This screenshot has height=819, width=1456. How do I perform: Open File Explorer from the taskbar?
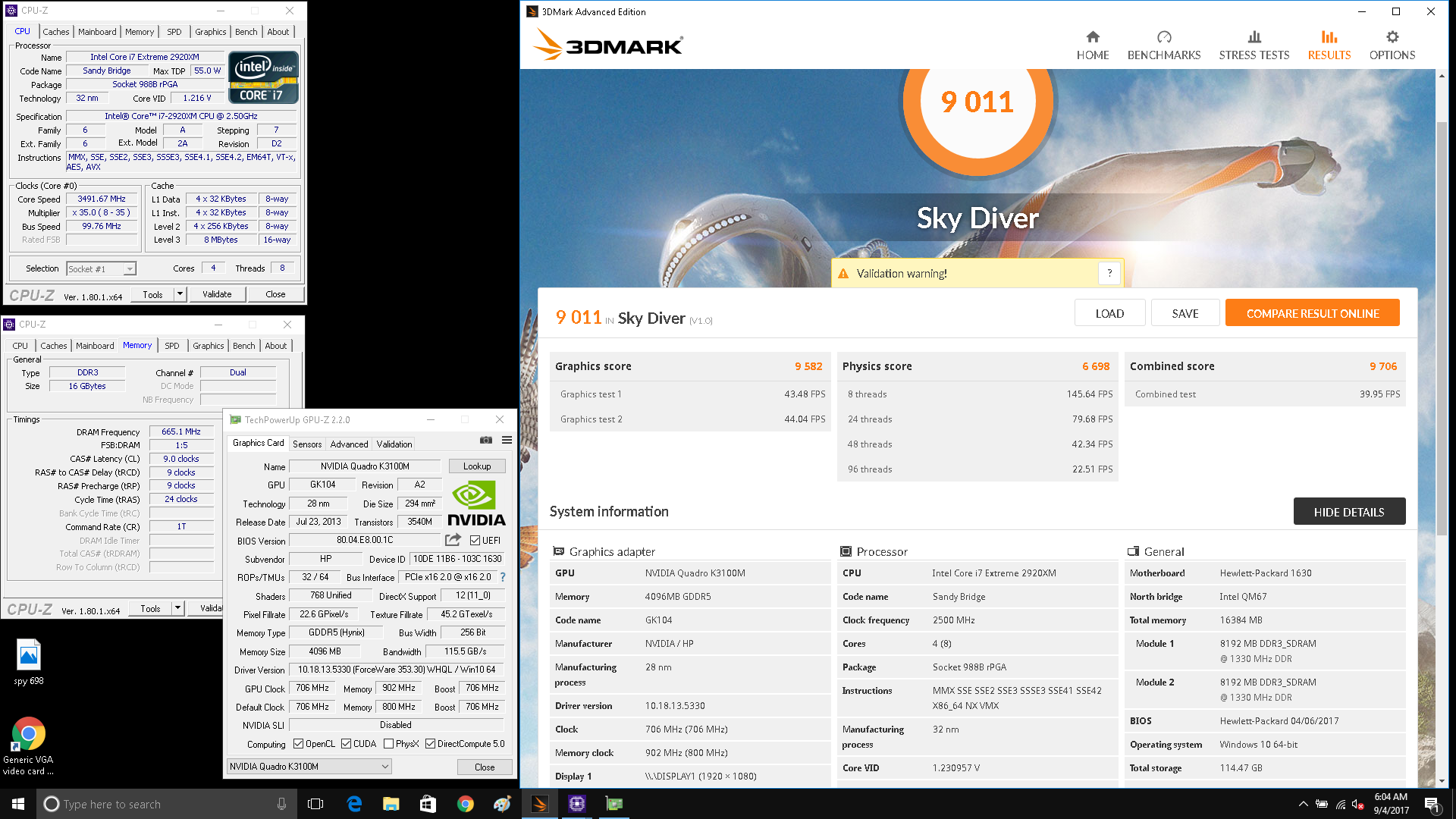coord(391,804)
